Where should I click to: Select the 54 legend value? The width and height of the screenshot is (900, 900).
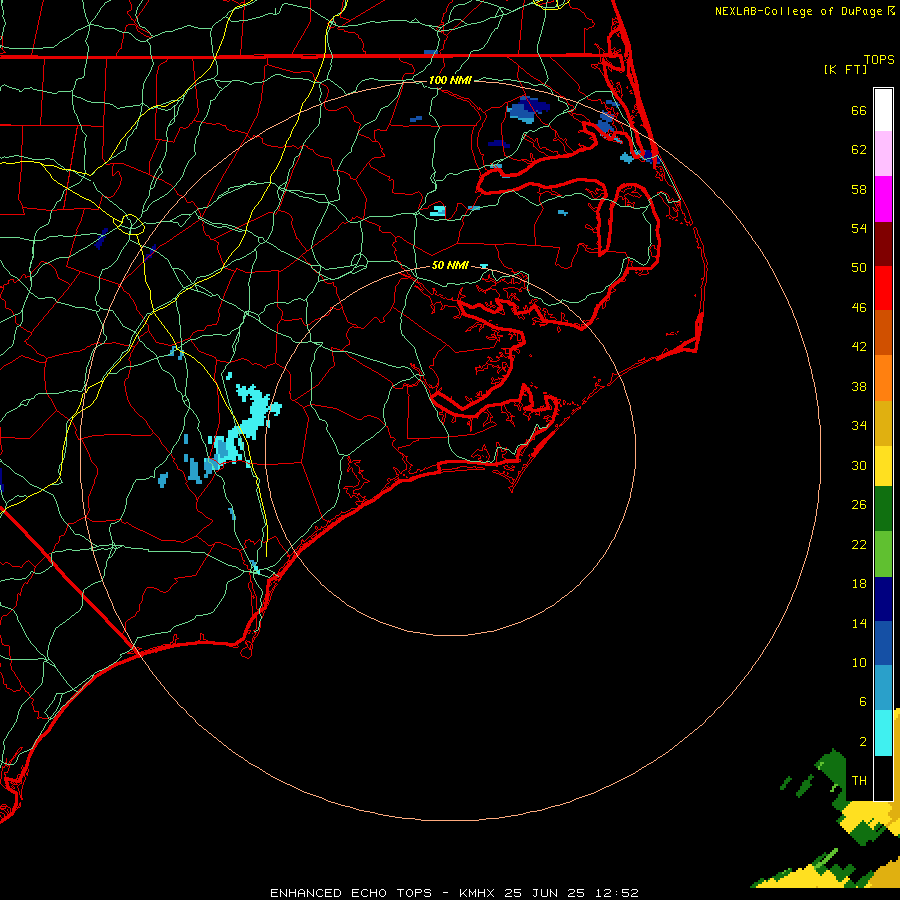coord(859,228)
